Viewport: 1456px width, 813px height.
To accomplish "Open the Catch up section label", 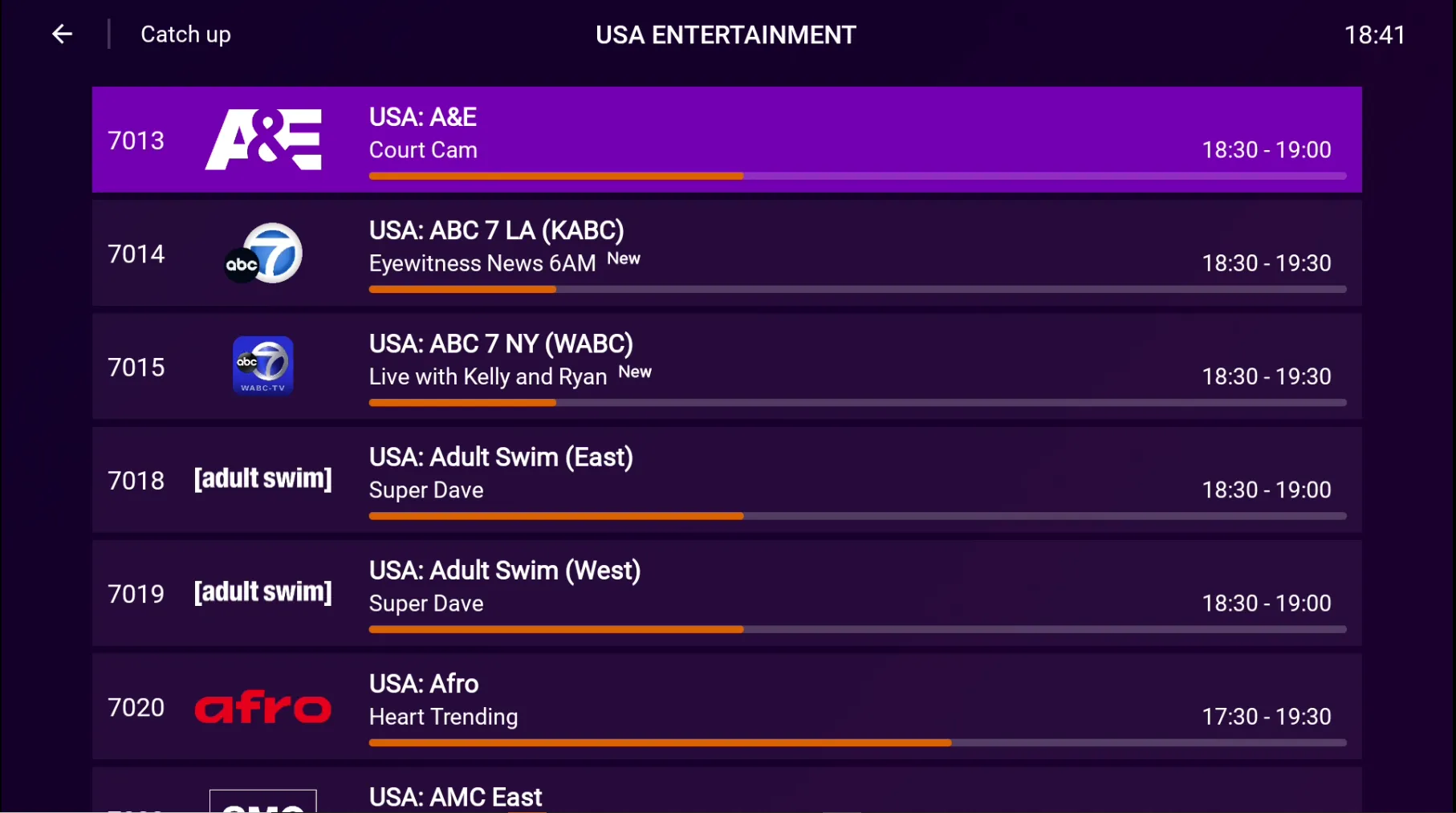I will click(x=185, y=35).
